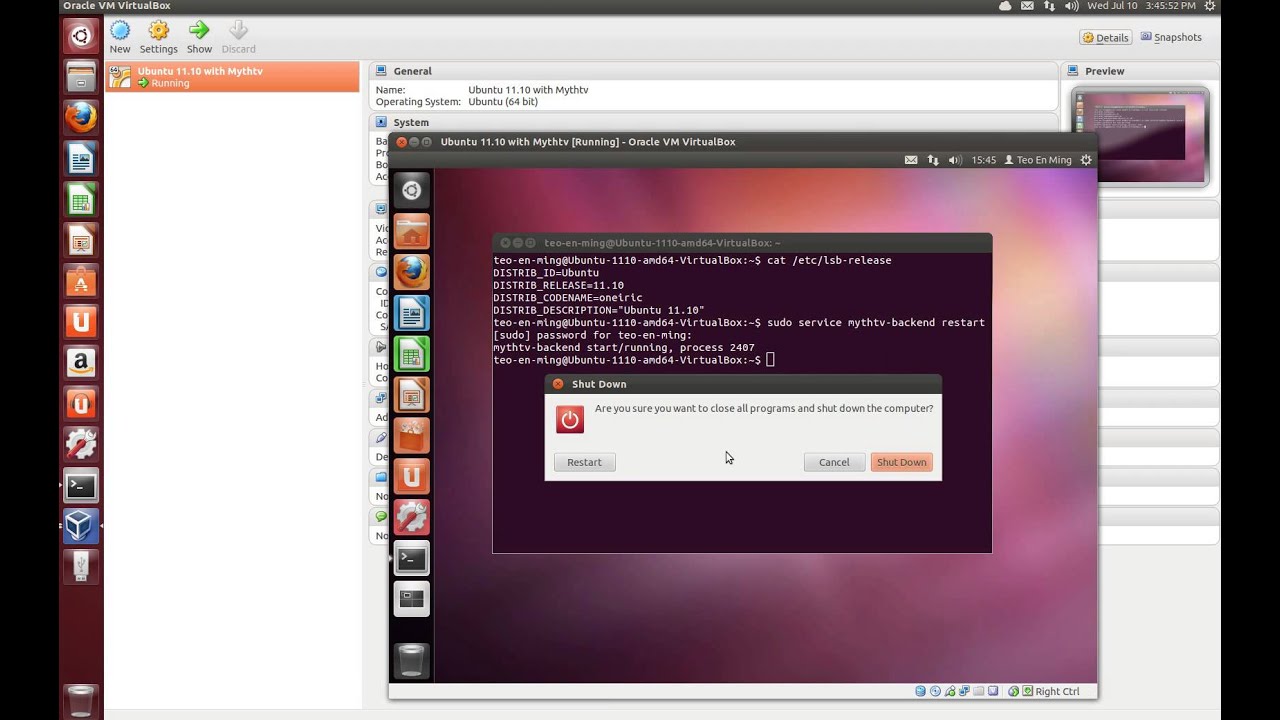
Task: Open host mail indicator
Action: (1027, 6)
